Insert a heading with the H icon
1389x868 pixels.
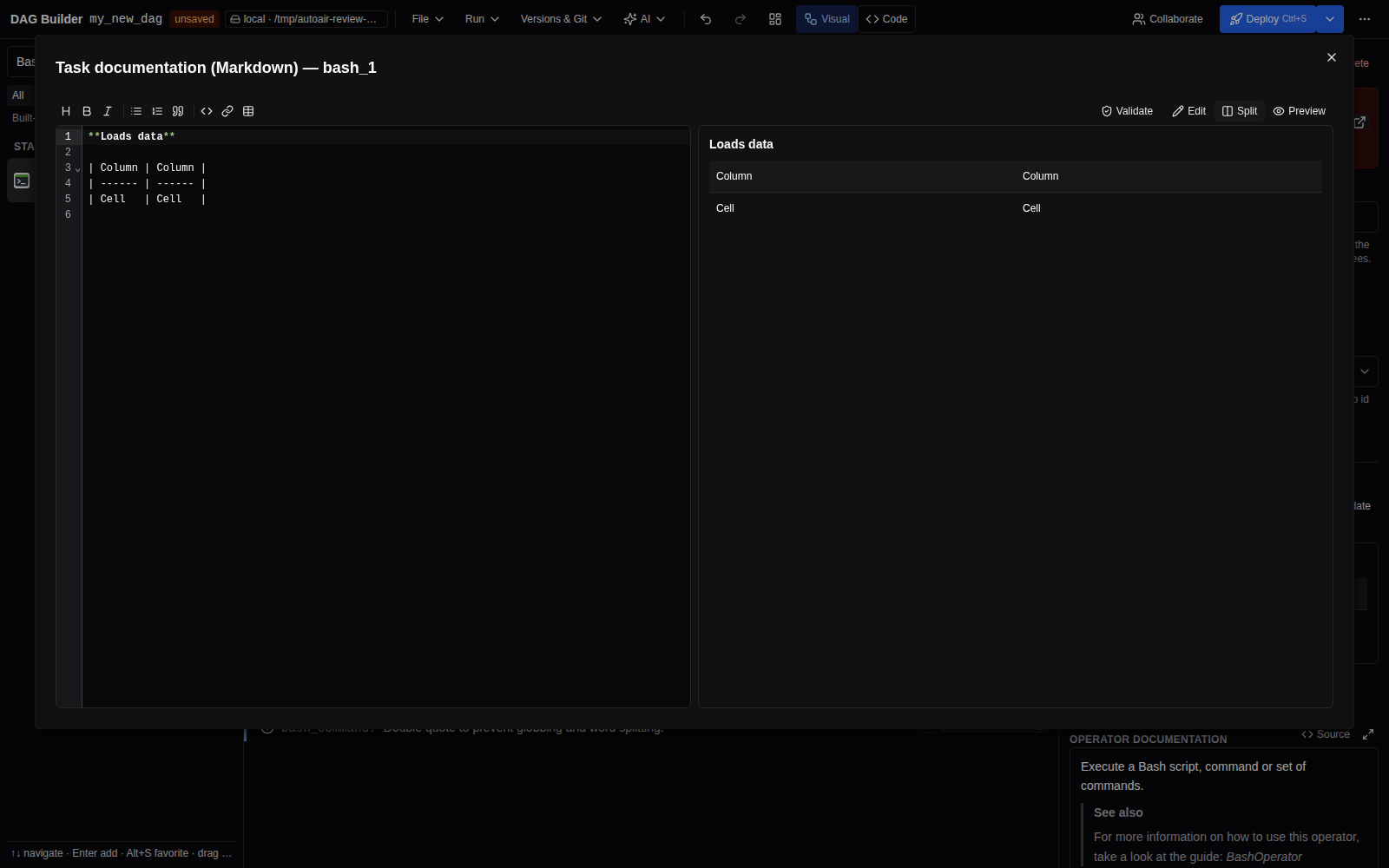pos(66,111)
